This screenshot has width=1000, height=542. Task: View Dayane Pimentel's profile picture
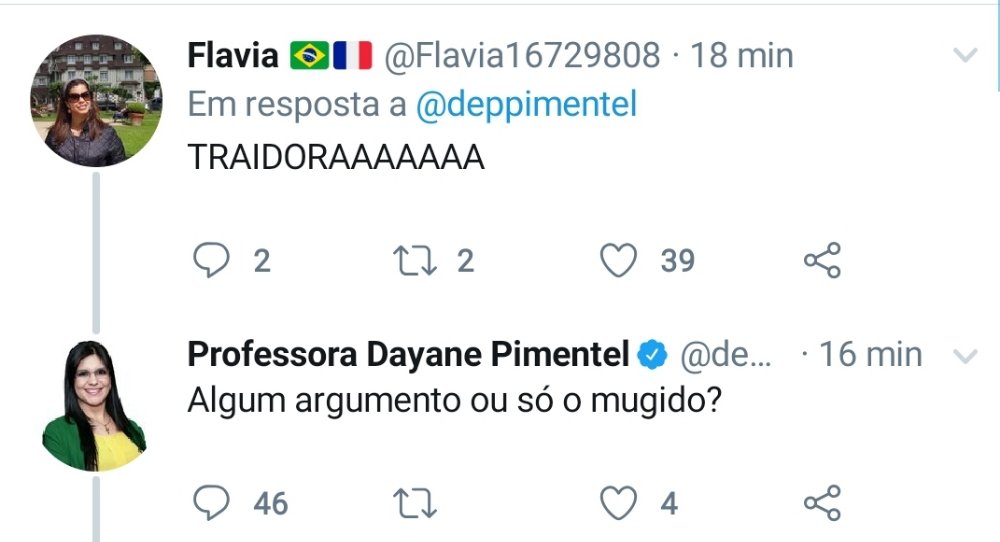pos(96,405)
